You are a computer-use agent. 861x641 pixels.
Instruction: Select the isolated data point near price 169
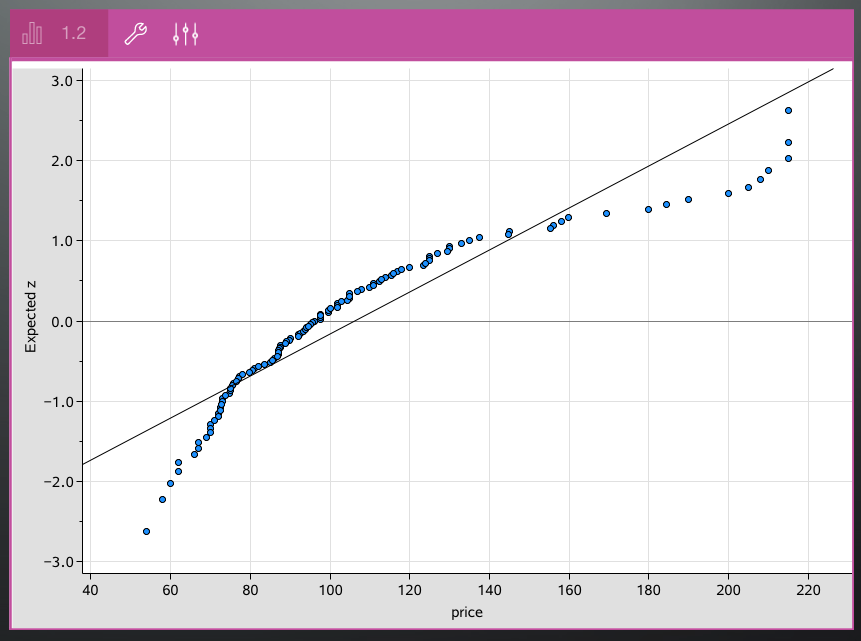click(606, 213)
